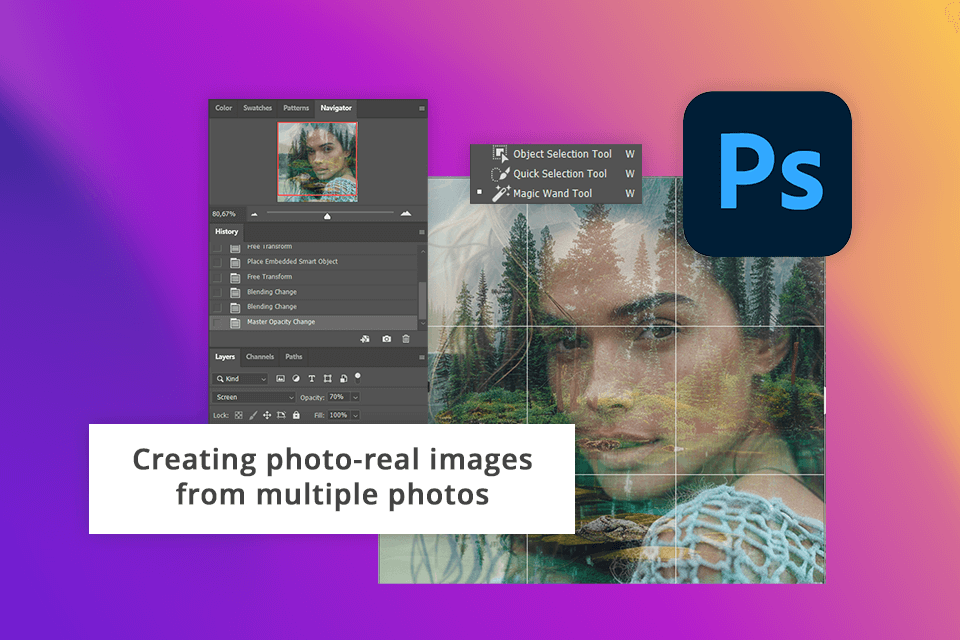960x640 pixels.
Task: Click the Opacity 70% value field
Action: coord(338,397)
